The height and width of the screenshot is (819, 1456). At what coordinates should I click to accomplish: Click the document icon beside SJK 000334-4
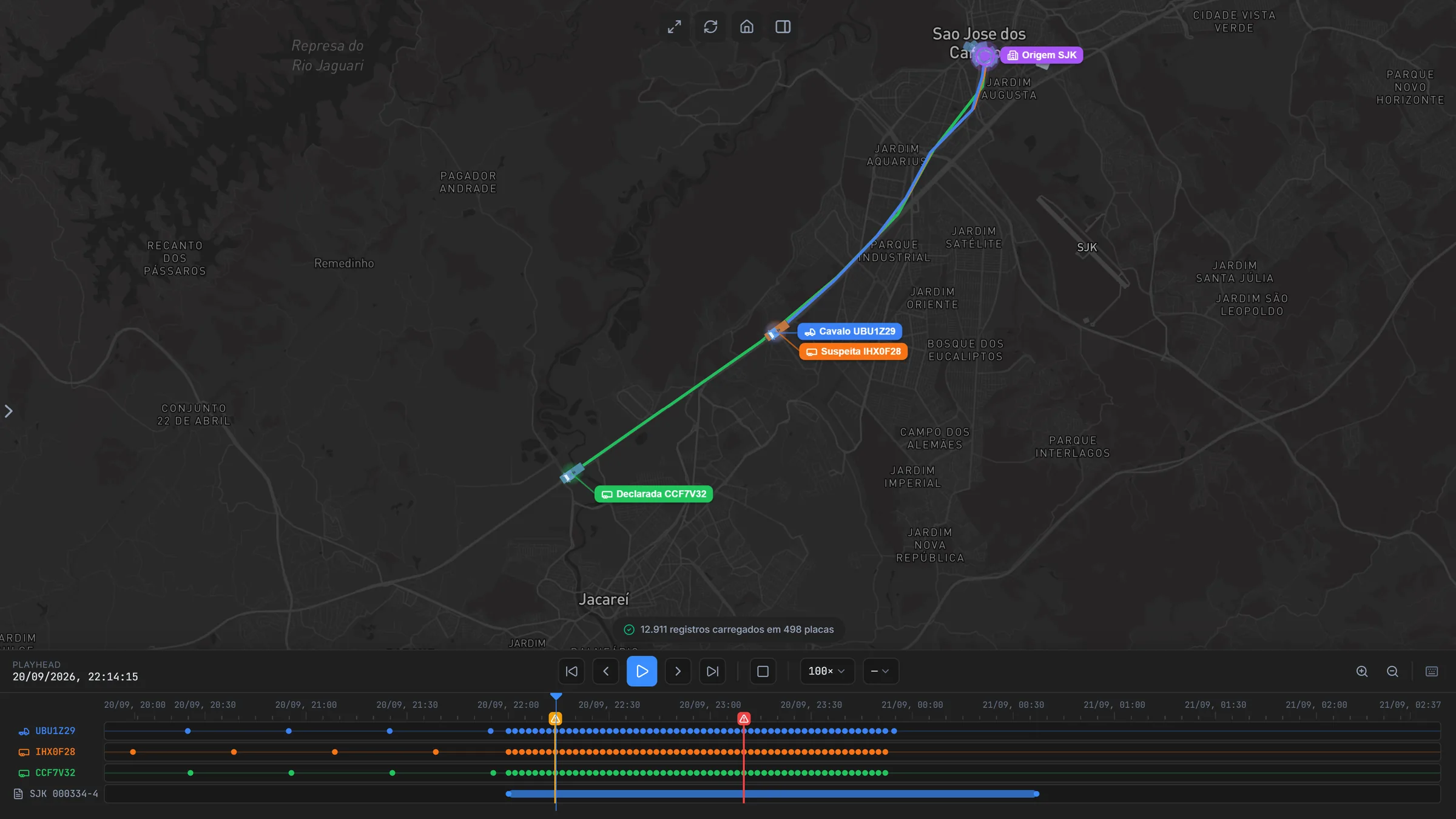(18, 794)
